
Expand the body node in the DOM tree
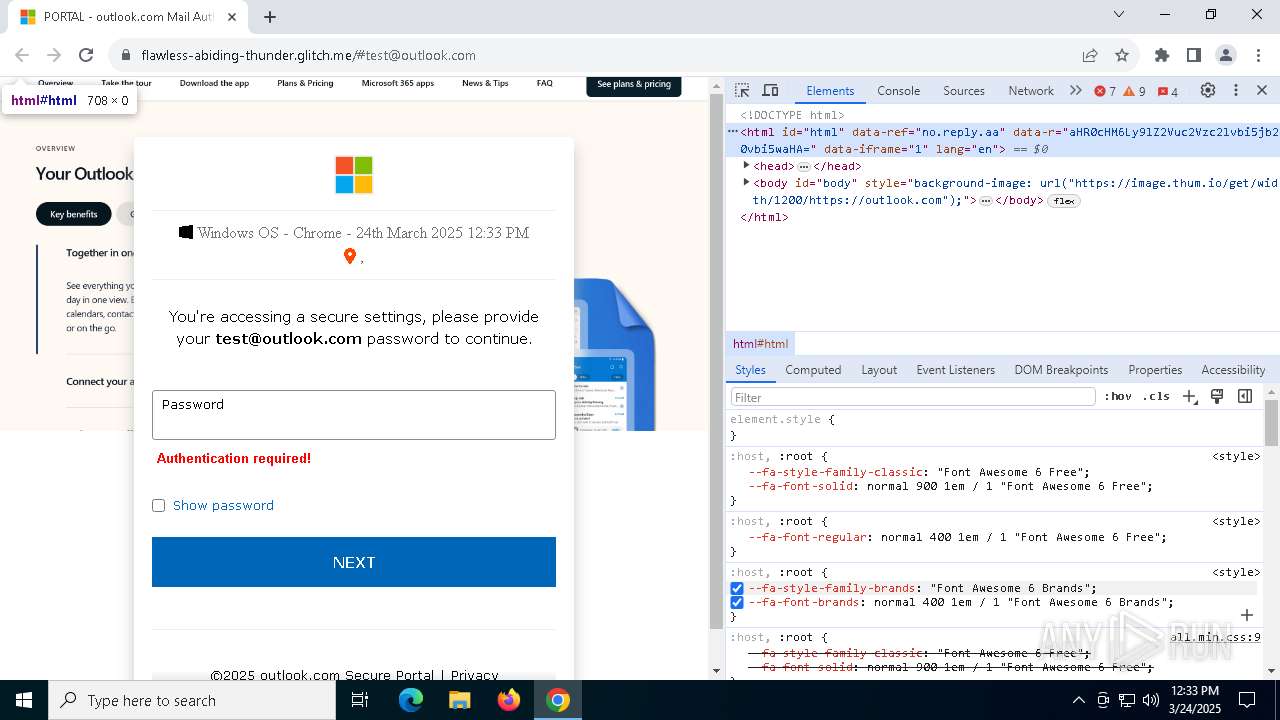coord(746,182)
